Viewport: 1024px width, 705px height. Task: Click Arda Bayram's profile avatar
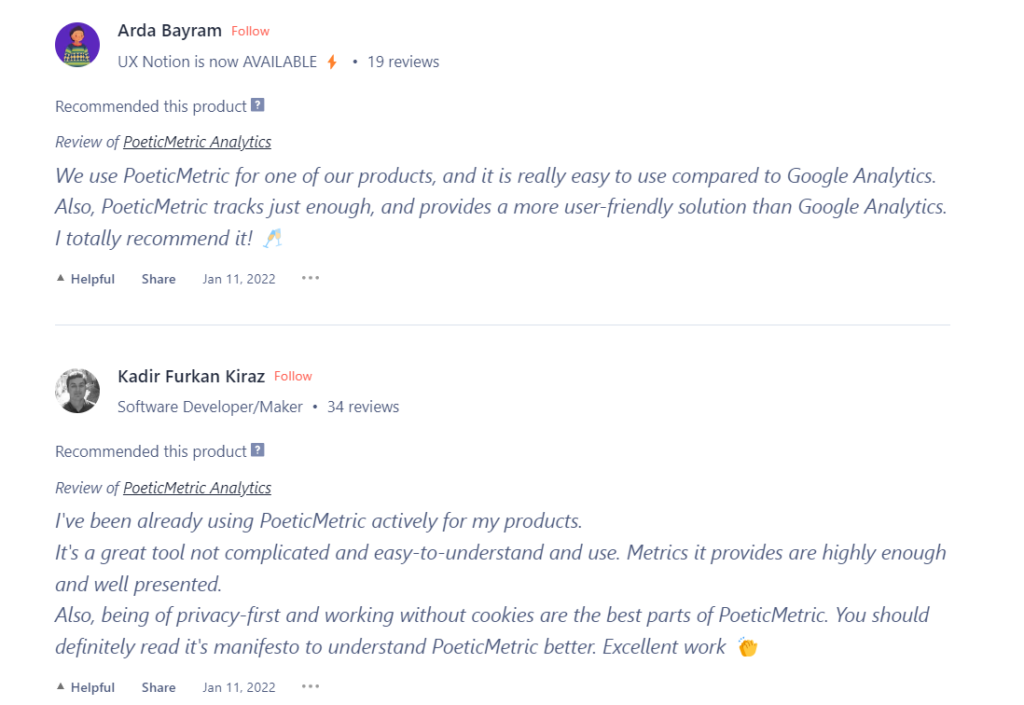click(77, 45)
